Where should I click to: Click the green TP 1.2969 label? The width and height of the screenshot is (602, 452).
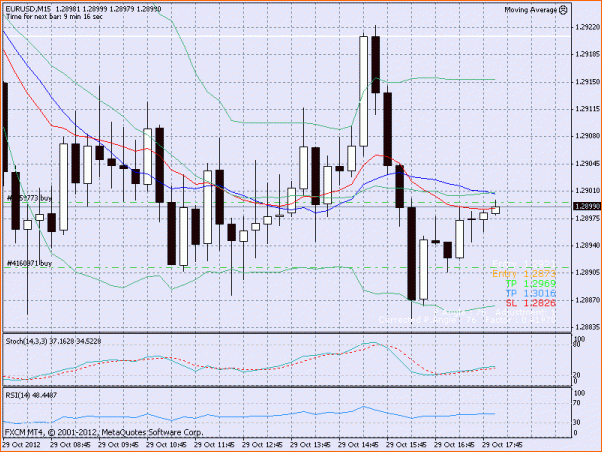point(531,284)
